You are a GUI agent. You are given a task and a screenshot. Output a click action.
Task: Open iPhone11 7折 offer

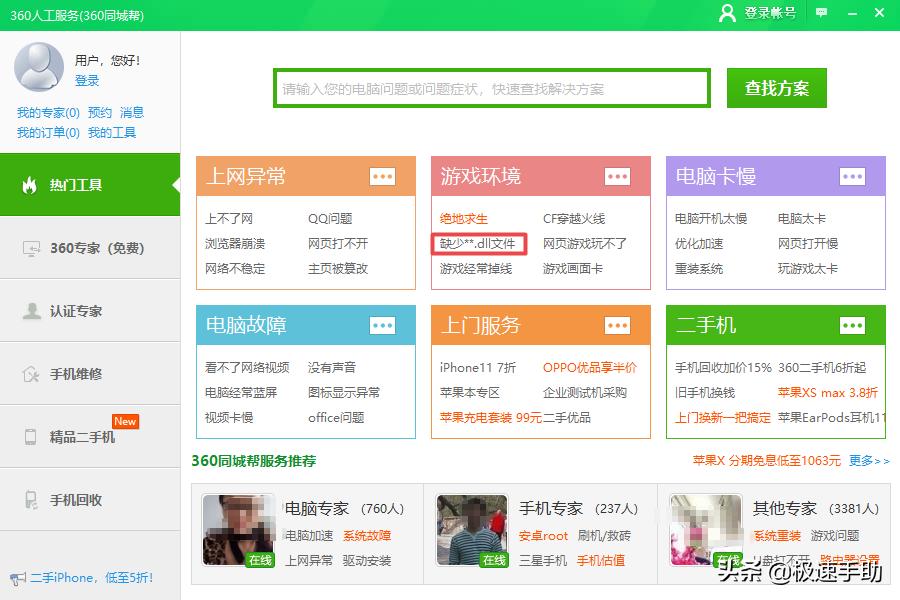478,367
